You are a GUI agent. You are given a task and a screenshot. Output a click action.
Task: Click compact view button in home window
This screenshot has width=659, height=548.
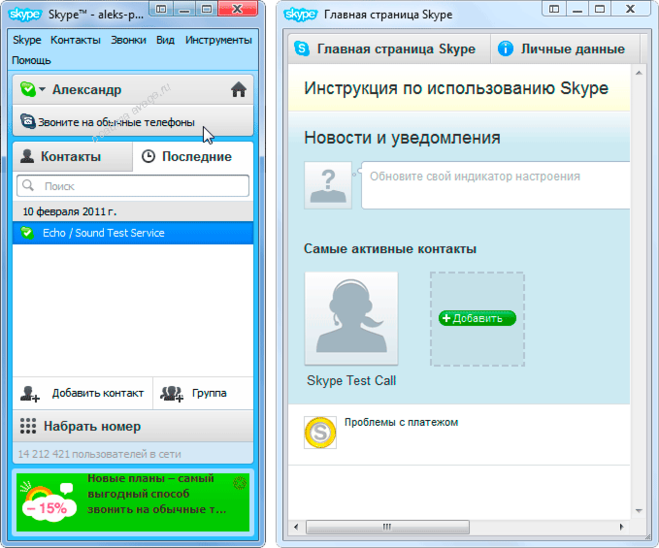[554, 9]
